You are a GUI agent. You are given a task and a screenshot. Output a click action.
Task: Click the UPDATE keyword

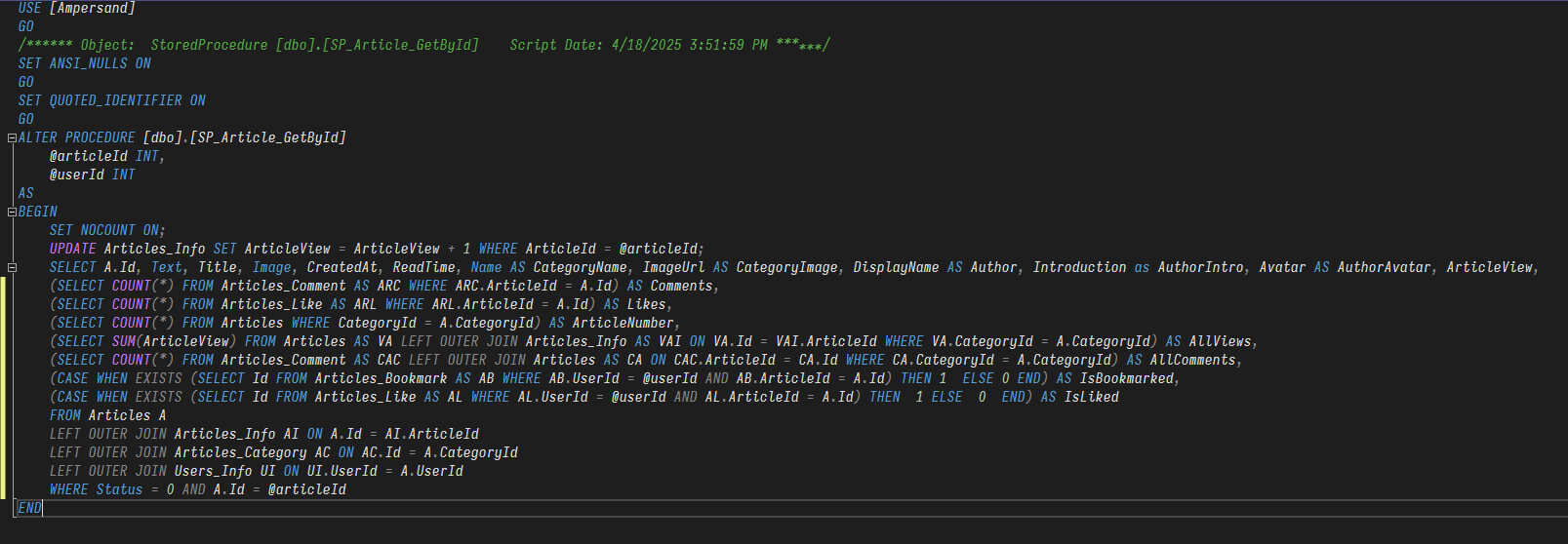coord(72,249)
